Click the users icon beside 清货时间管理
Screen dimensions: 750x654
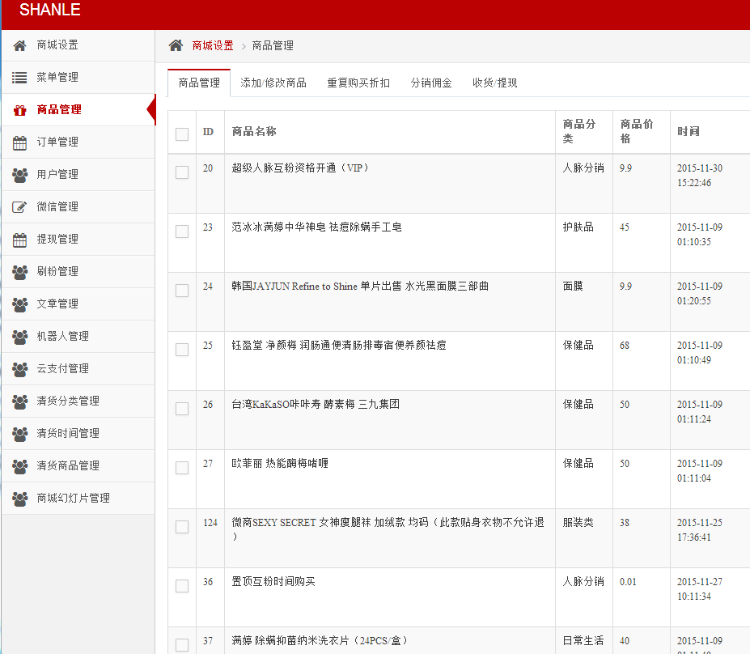(x=20, y=434)
